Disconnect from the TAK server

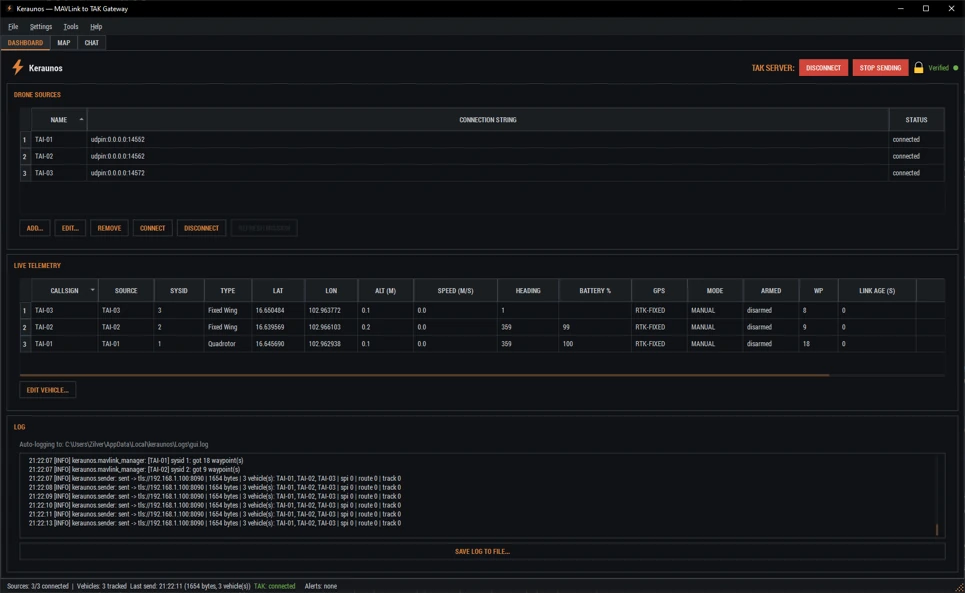coord(823,68)
